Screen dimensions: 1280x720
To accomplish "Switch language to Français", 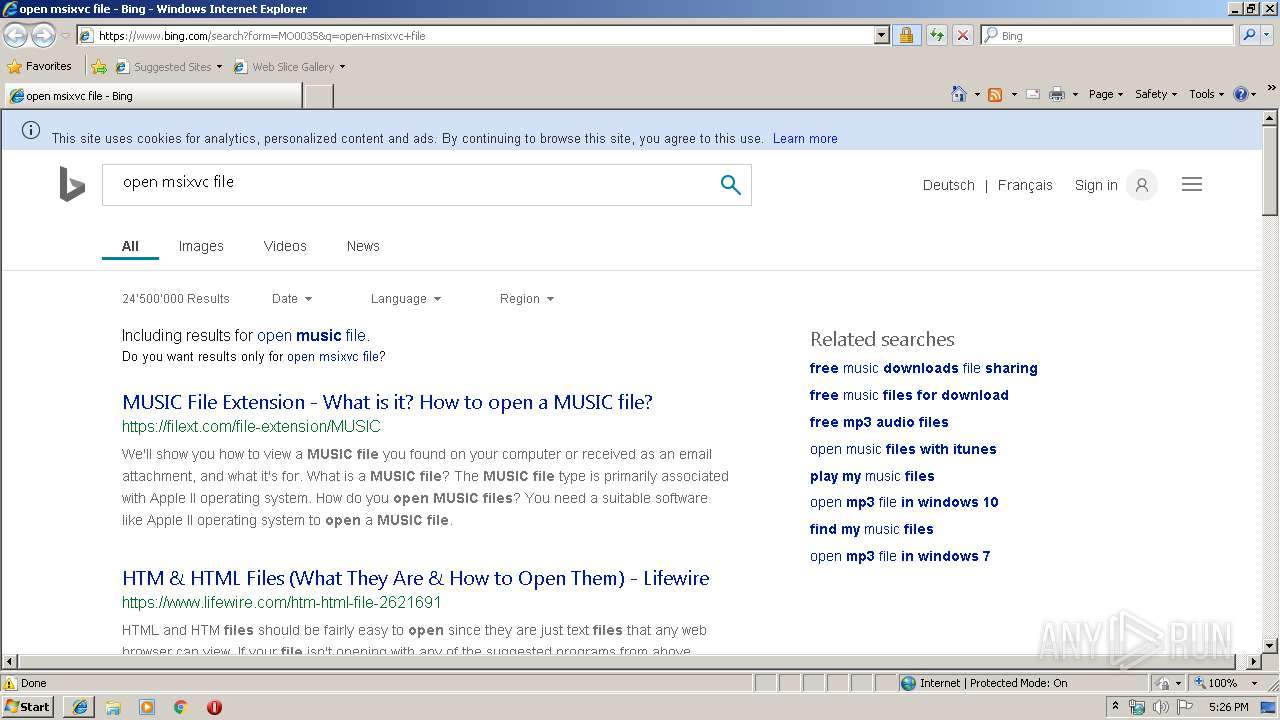I will pyautogui.click(x=1025, y=185).
